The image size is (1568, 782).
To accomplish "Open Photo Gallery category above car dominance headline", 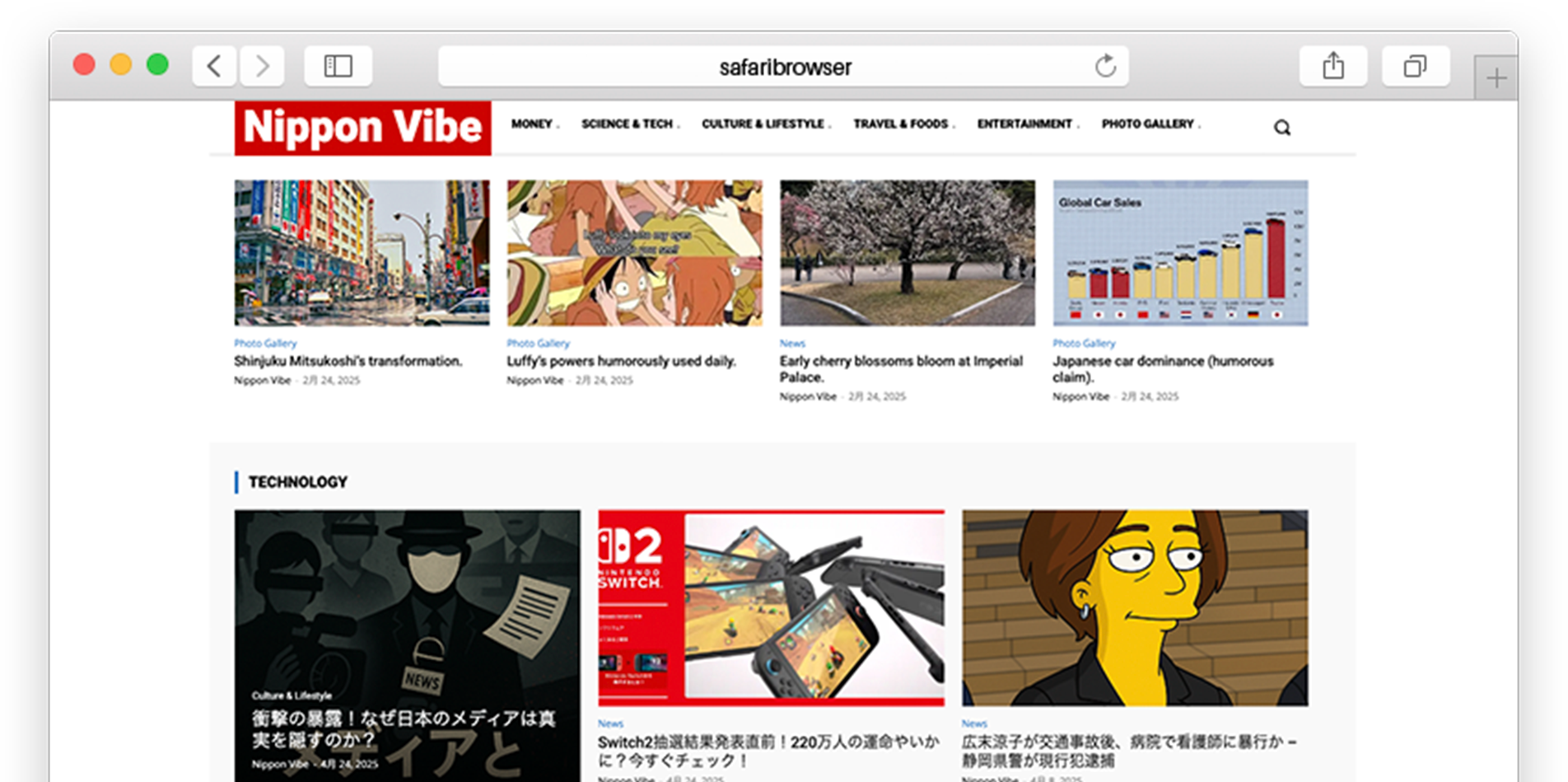I will [x=1084, y=343].
